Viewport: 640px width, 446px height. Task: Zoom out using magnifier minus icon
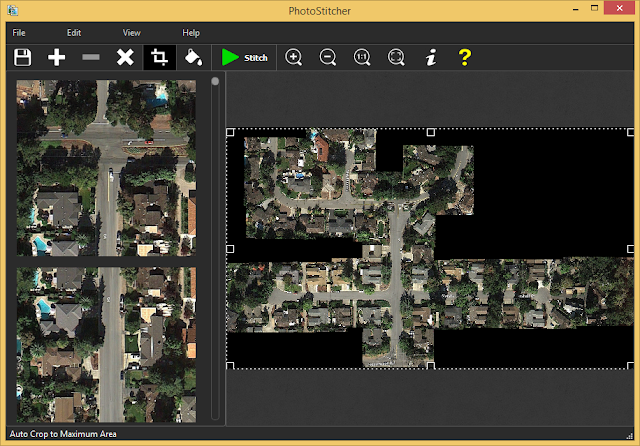(328, 58)
